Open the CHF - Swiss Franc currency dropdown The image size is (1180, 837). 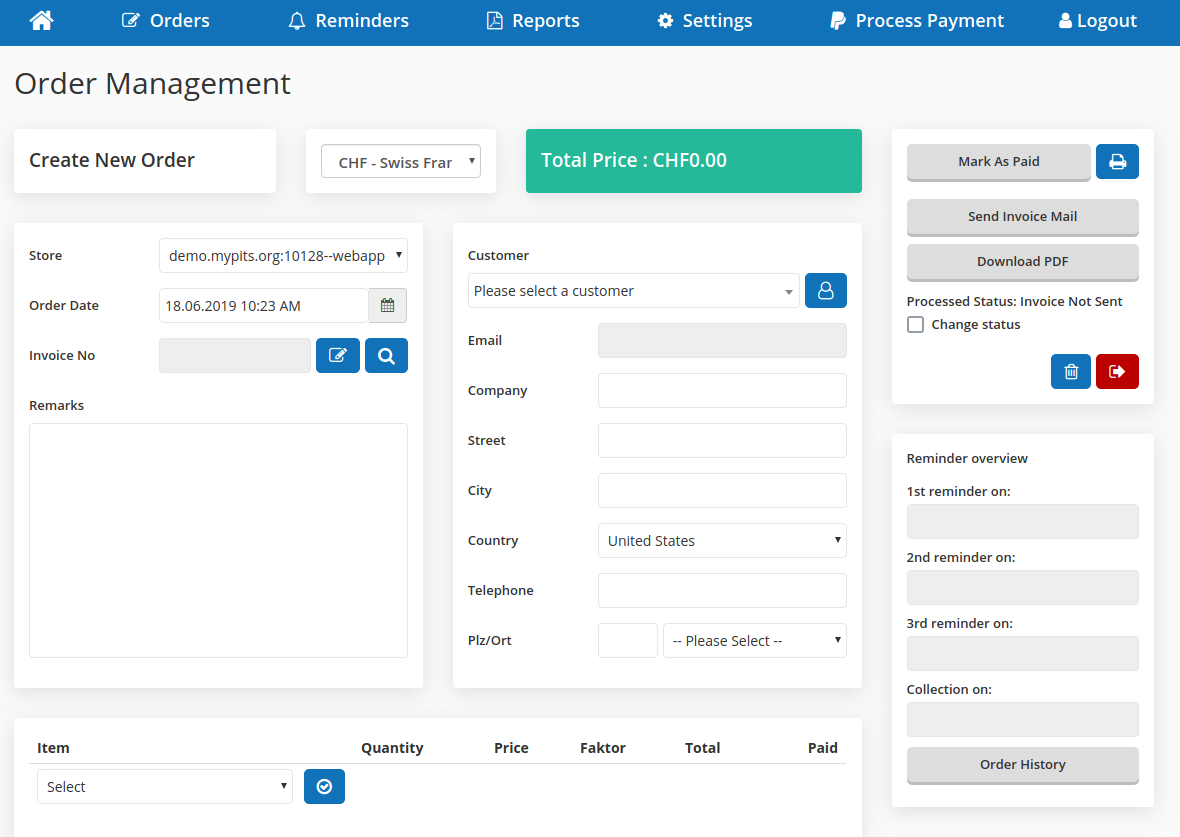[x=400, y=162]
